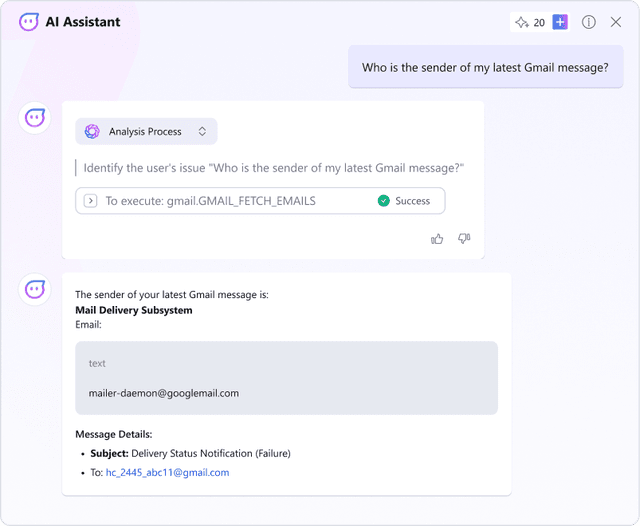This screenshot has height=526, width=640.
Task: Click the assistant avatar beside the sender answer
Action: point(35,290)
